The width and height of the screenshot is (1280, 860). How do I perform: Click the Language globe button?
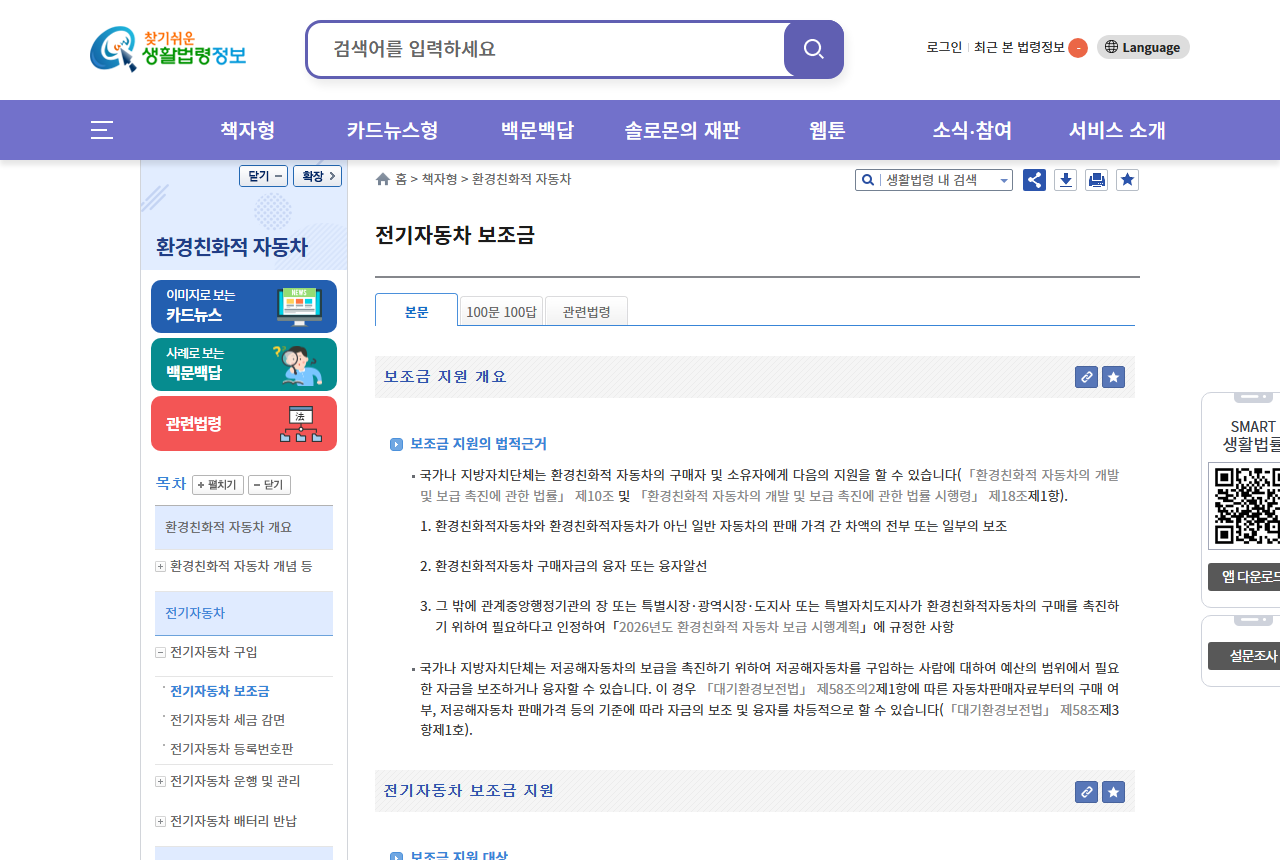pos(1143,47)
